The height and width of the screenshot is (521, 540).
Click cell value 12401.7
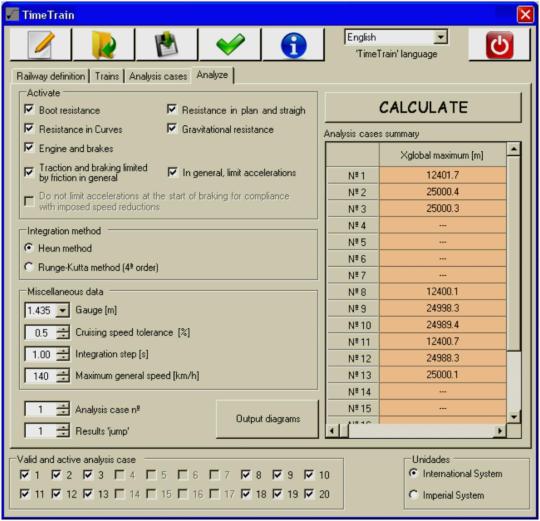click(x=443, y=175)
